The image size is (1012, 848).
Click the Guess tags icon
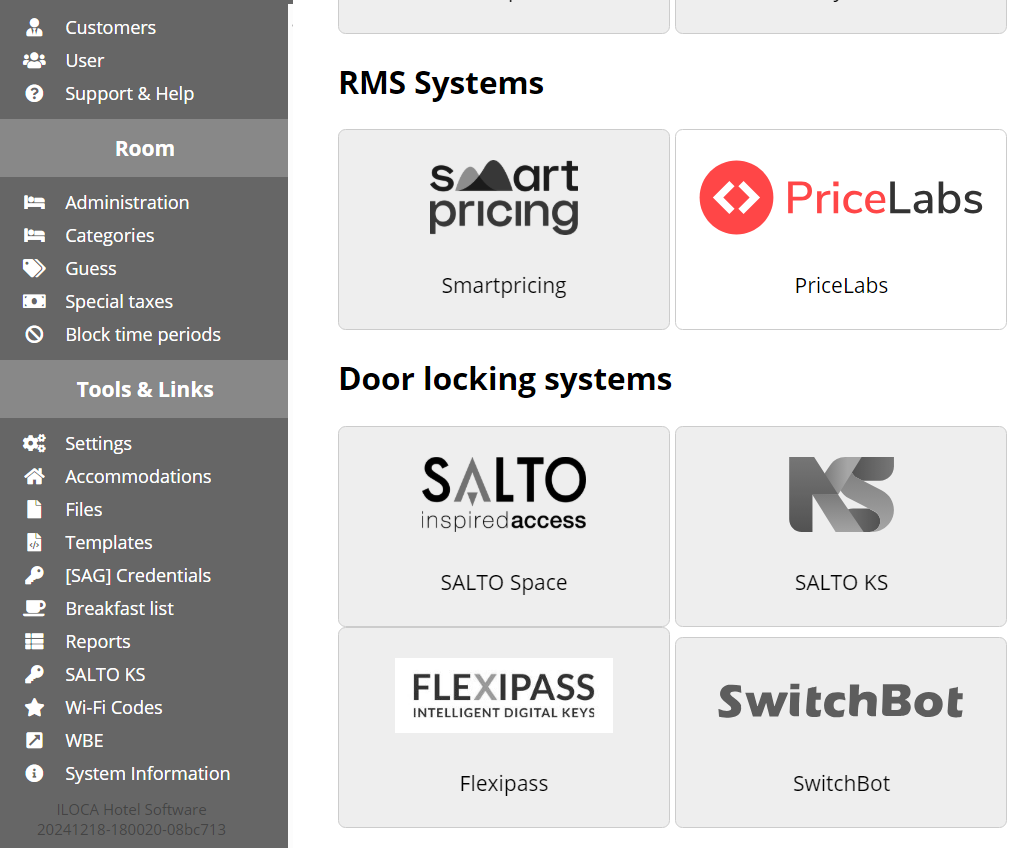[x=34, y=268]
